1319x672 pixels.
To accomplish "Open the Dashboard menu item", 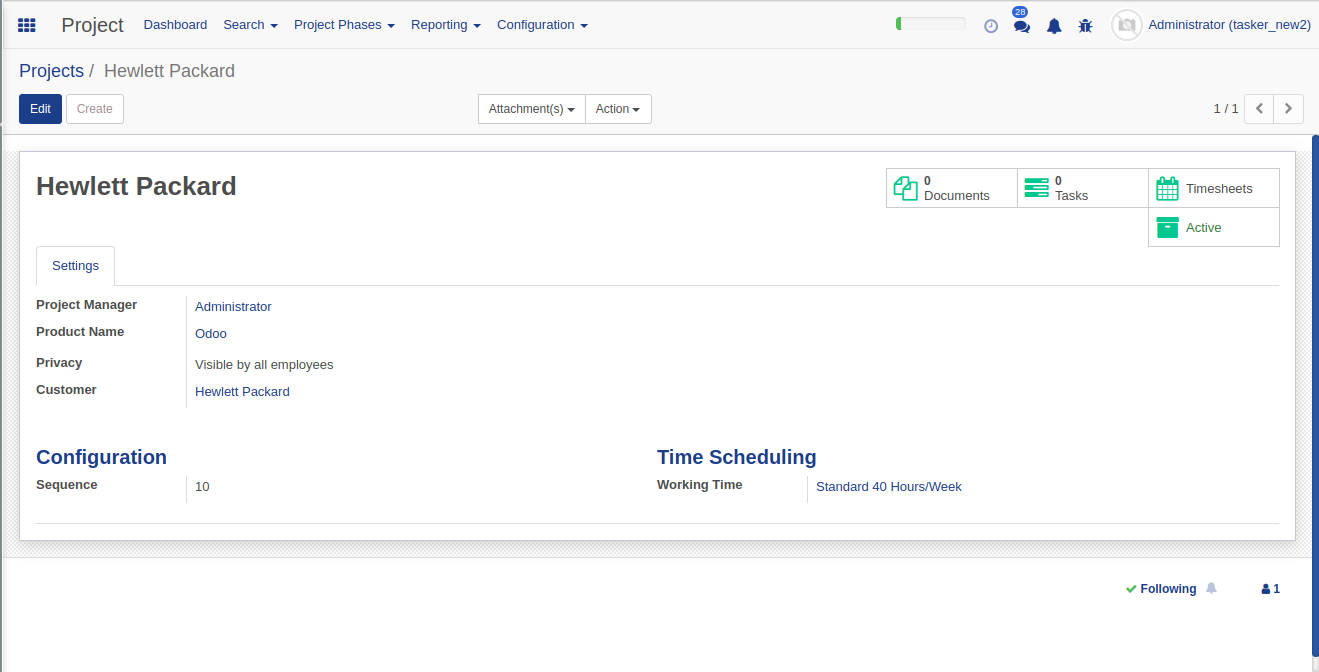I will click(175, 25).
